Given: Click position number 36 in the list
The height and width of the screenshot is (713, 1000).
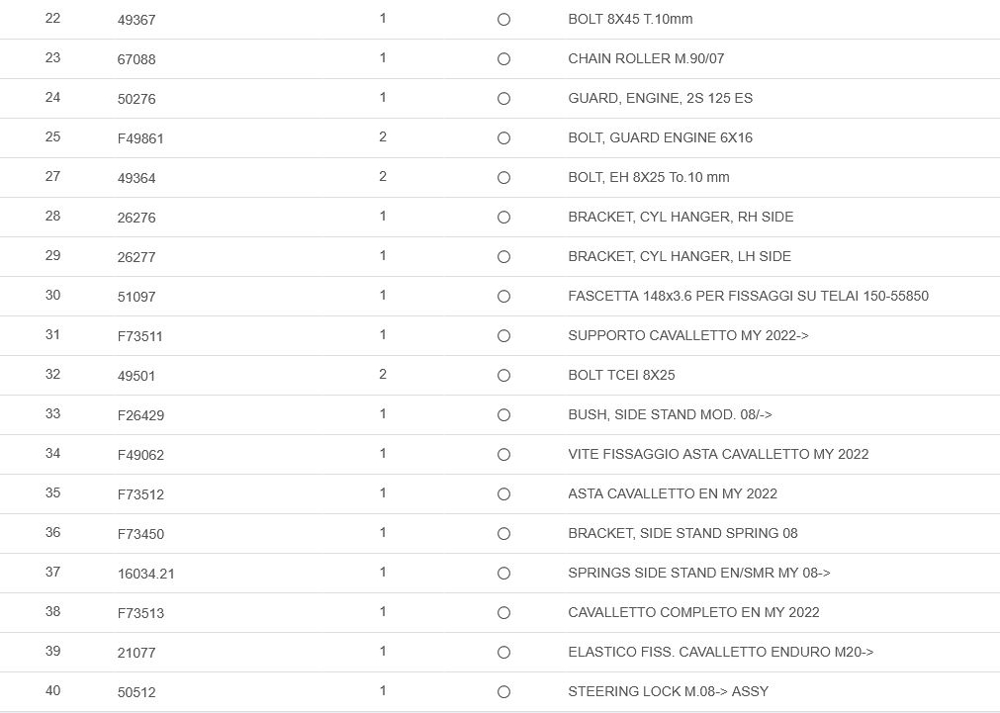Looking at the screenshot, I should [53, 533].
